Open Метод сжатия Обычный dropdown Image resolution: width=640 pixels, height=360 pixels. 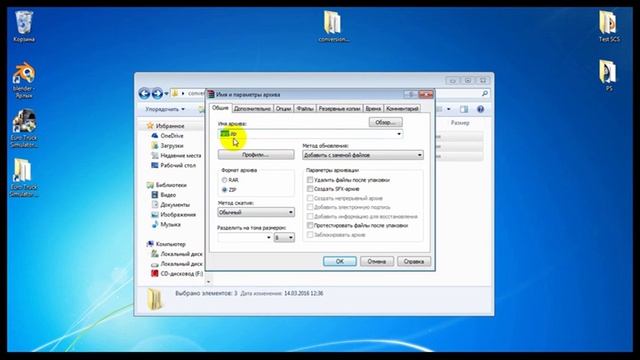(x=256, y=212)
